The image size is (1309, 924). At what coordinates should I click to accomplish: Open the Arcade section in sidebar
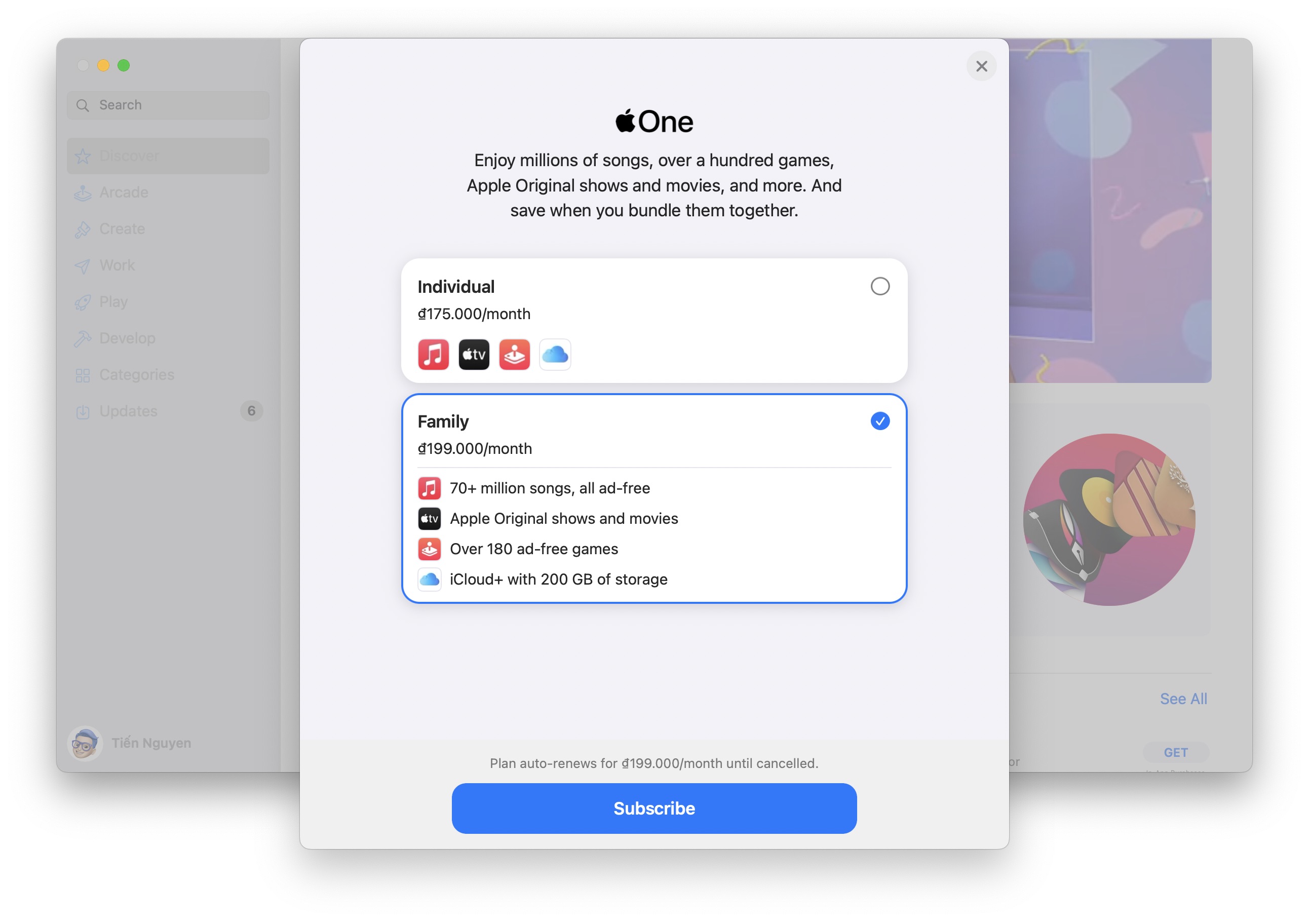(123, 191)
